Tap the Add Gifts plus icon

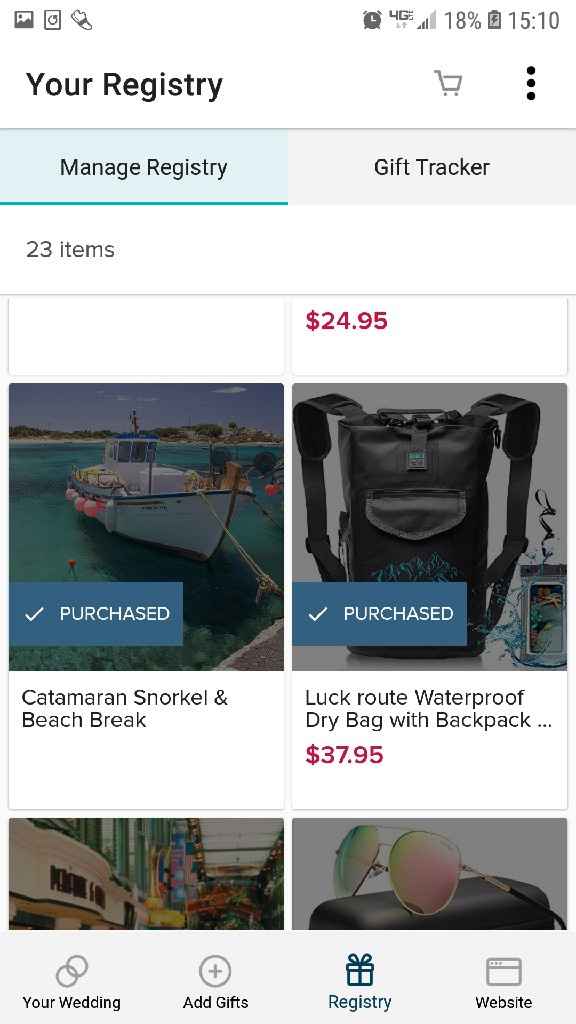coord(215,971)
